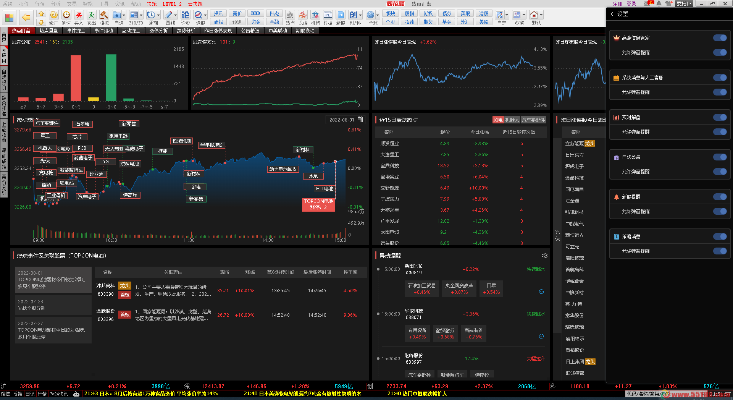This screenshot has width=733, height=400.
Task: Toggle the switch beside the crown icon setting
Action: pyautogui.click(x=718, y=37)
